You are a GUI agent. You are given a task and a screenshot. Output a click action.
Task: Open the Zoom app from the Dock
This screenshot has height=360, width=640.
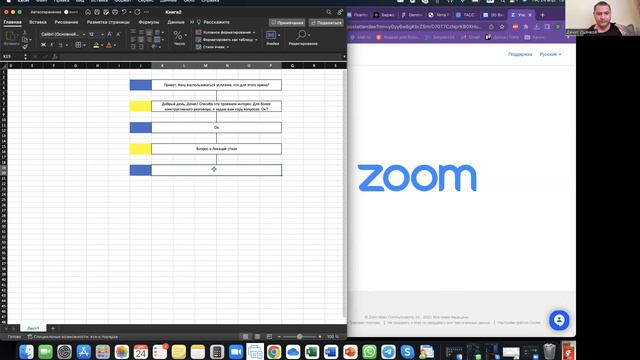point(236,351)
